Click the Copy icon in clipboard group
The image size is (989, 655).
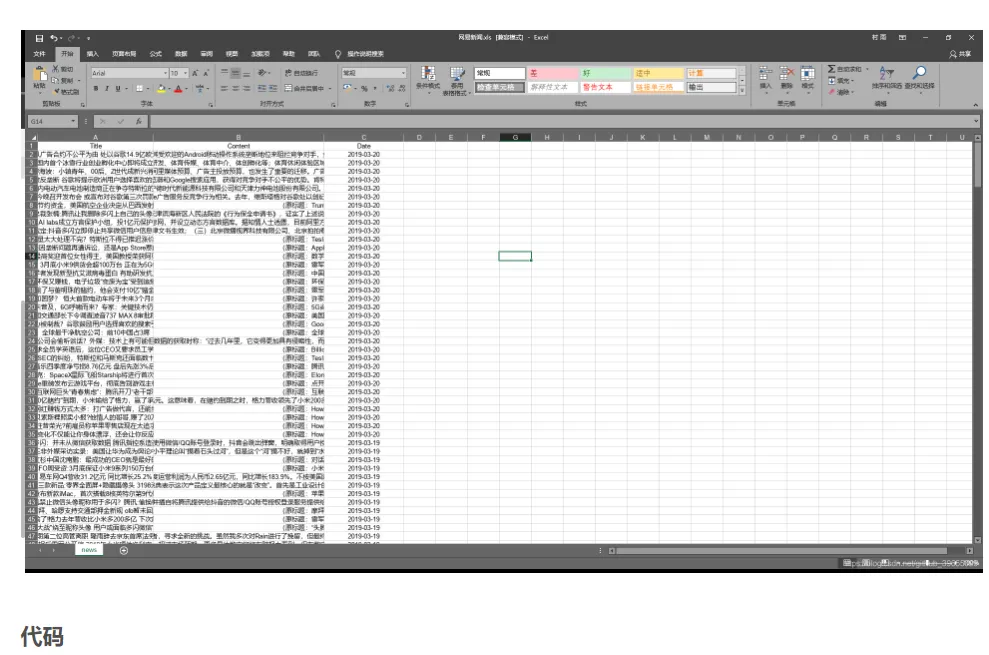(x=56, y=80)
